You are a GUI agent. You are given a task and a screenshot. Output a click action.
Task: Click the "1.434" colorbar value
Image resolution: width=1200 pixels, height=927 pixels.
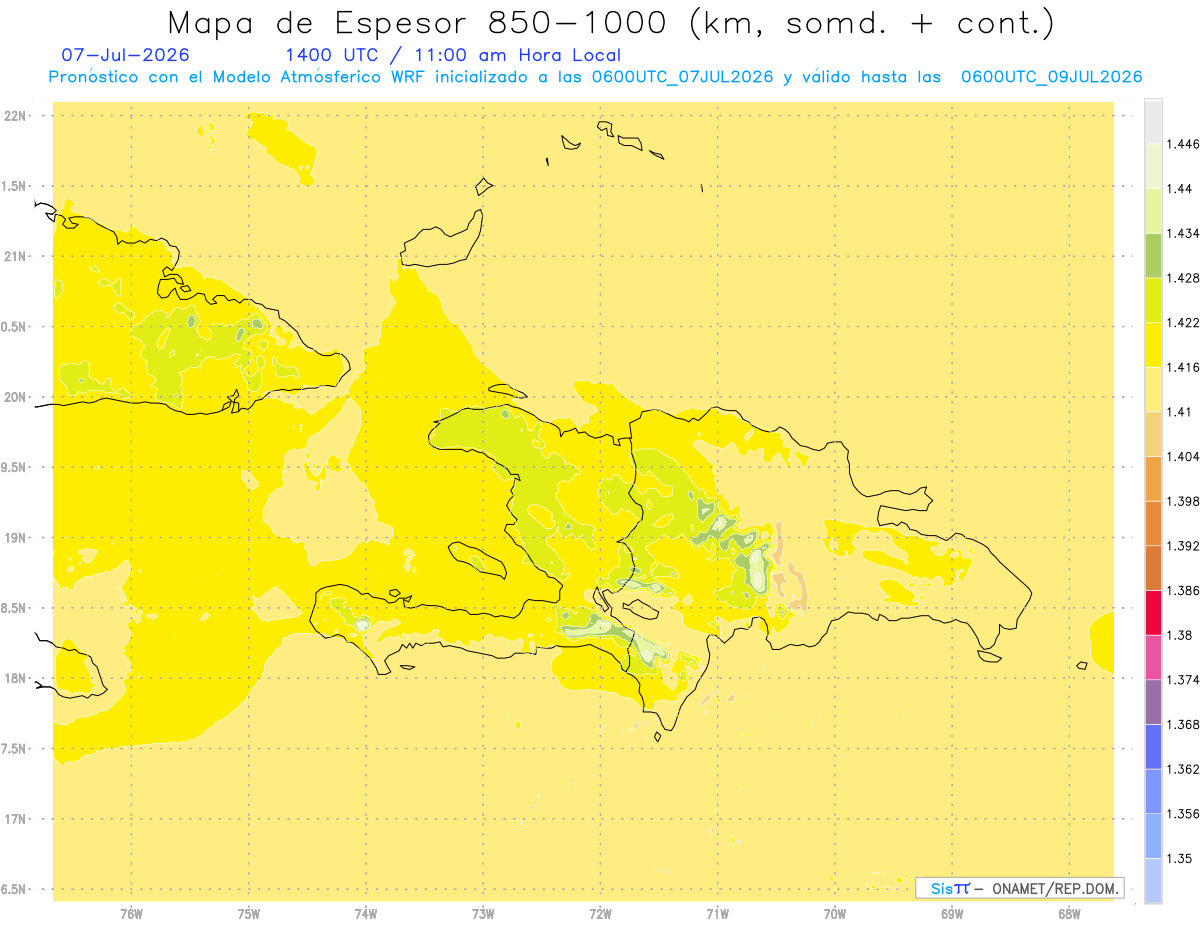tap(1185, 233)
